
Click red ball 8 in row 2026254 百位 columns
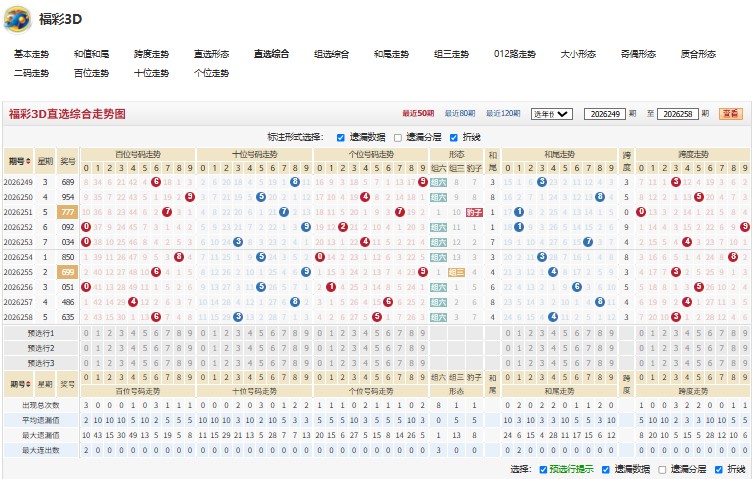(x=179, y=257)
